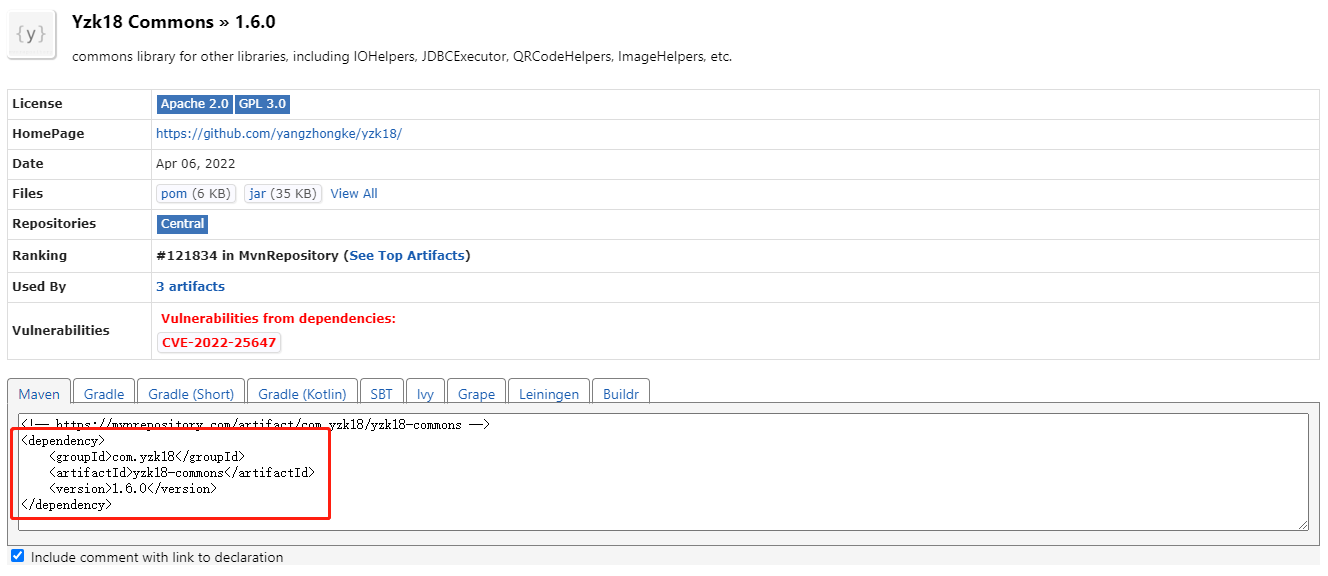Open the CVE-2022-25647 vulnerability link
Screen dimensions: 1328x576
coord(219,343)
